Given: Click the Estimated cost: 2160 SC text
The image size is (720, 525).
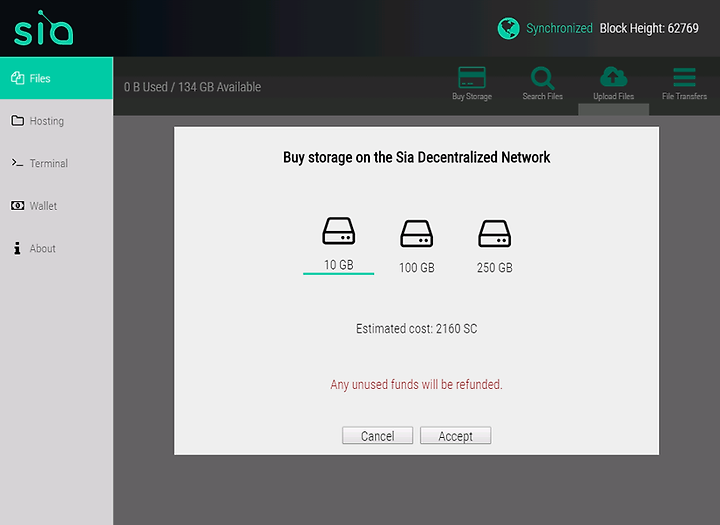Looking at the screenshot, I should [x=416, y=329].
